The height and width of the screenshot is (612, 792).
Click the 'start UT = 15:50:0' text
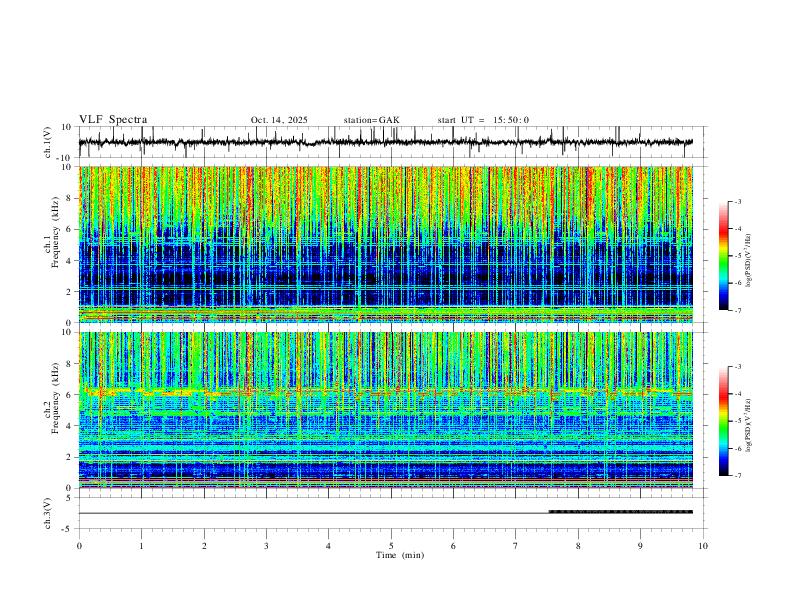click(x=483, y=120)
